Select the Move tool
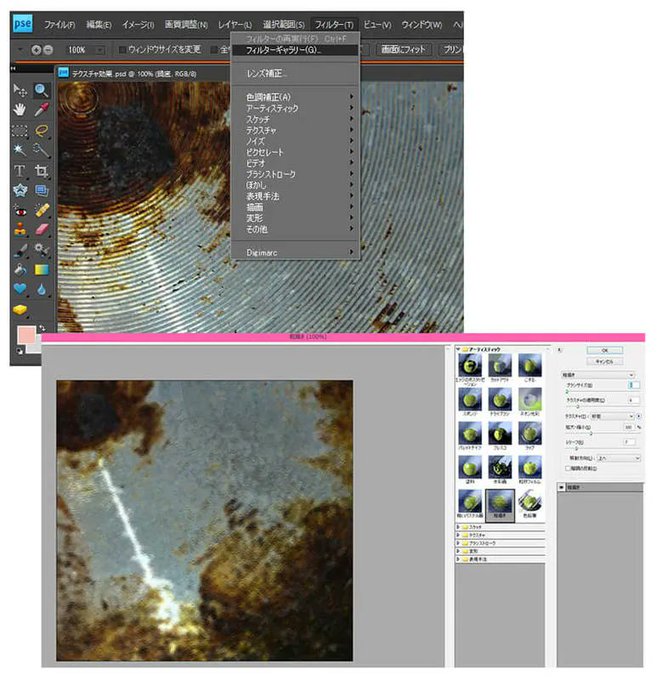657x680 pixels. click(20, 91)
